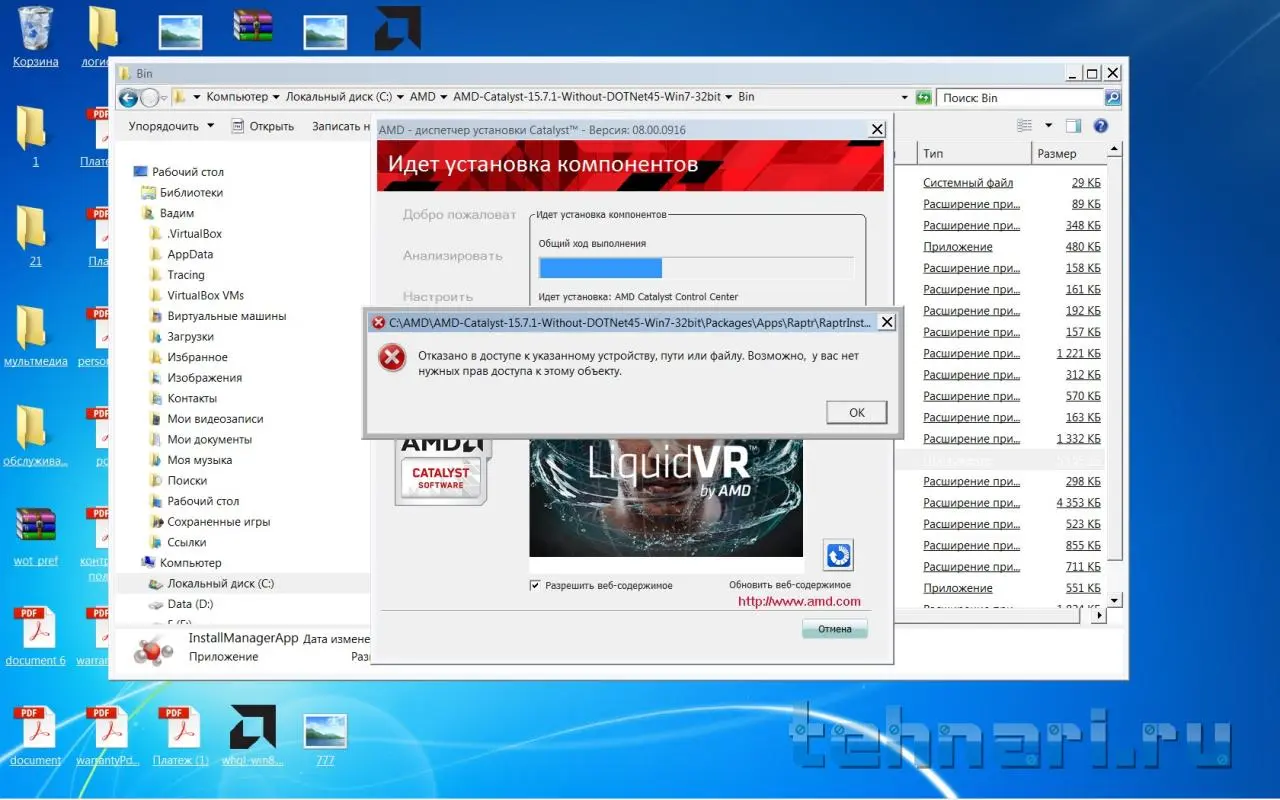Toggle the Explorer preview pane button
Image resolution: width=1280 pixels, height=800 pixels.
(1073, 126)
